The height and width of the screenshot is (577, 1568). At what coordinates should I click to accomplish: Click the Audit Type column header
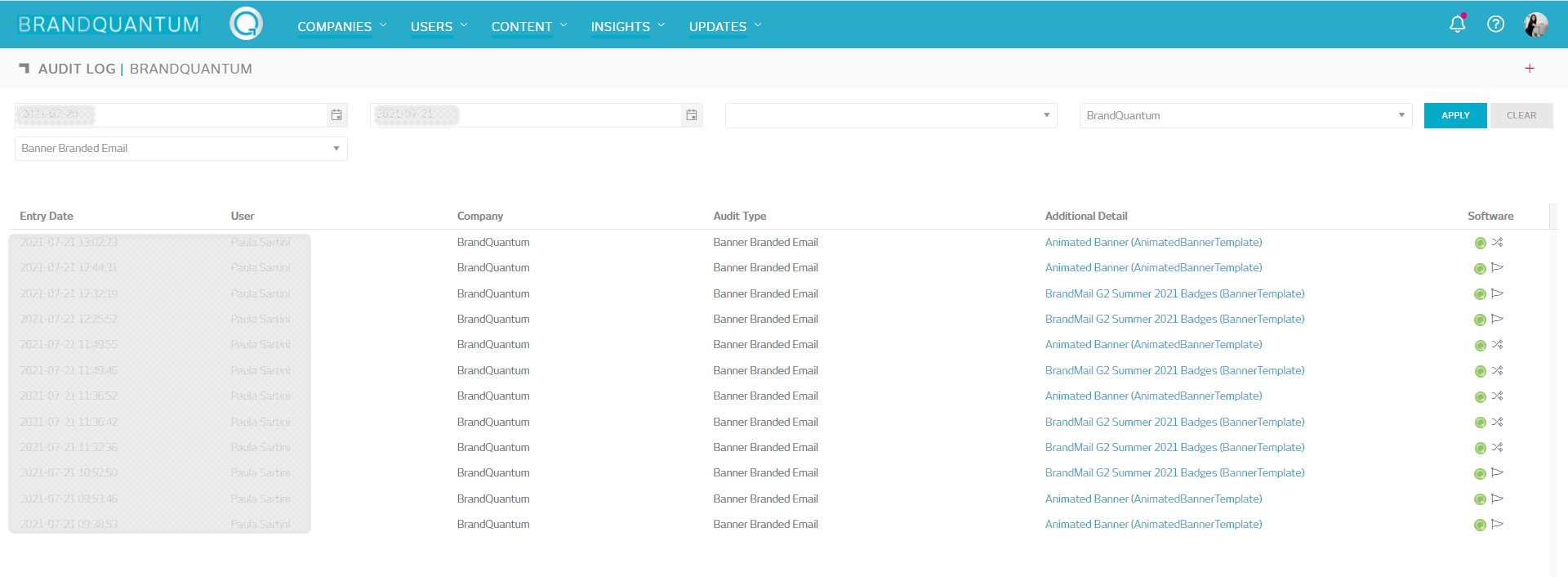[x=740, y=217]
